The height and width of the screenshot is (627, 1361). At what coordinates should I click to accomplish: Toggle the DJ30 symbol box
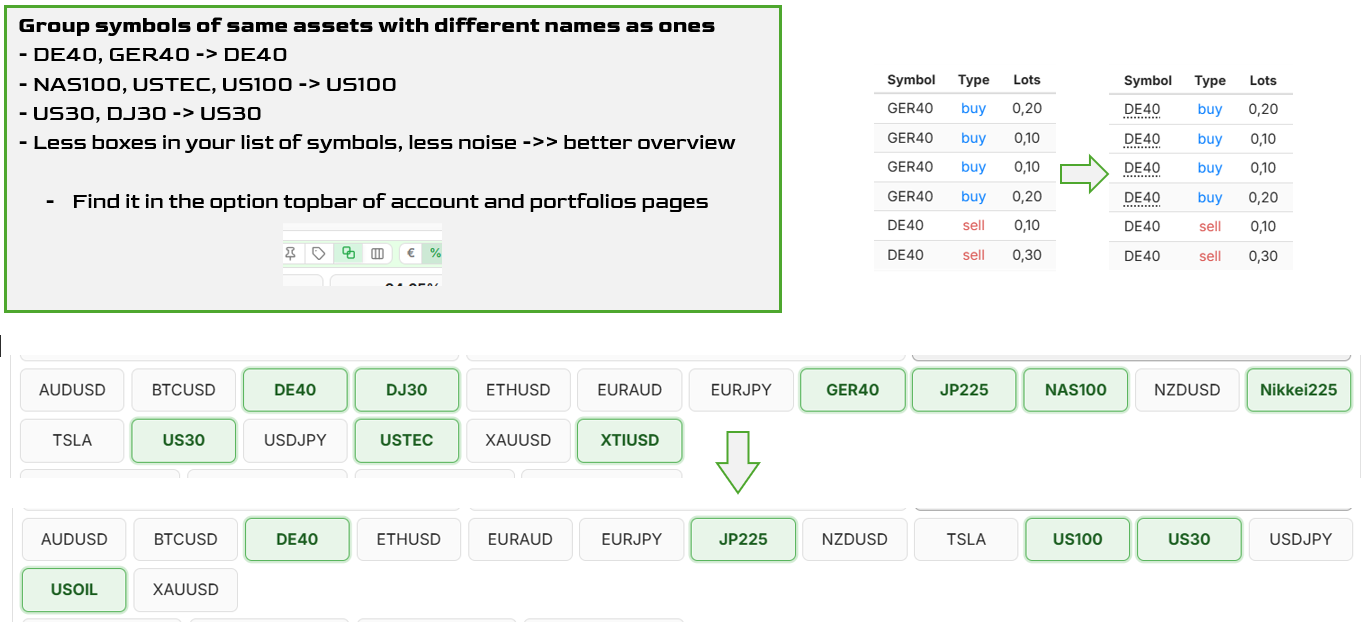pyautogui.click(x=407, y=390)
